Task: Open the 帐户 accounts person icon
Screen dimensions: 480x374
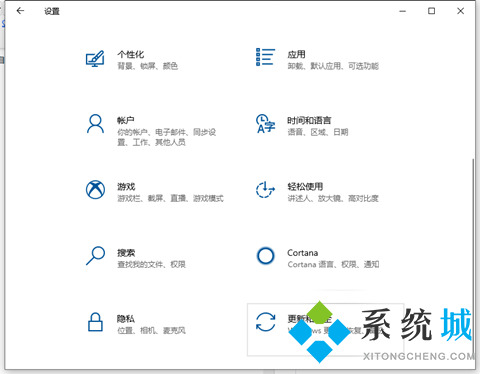Action: point(95,124)
